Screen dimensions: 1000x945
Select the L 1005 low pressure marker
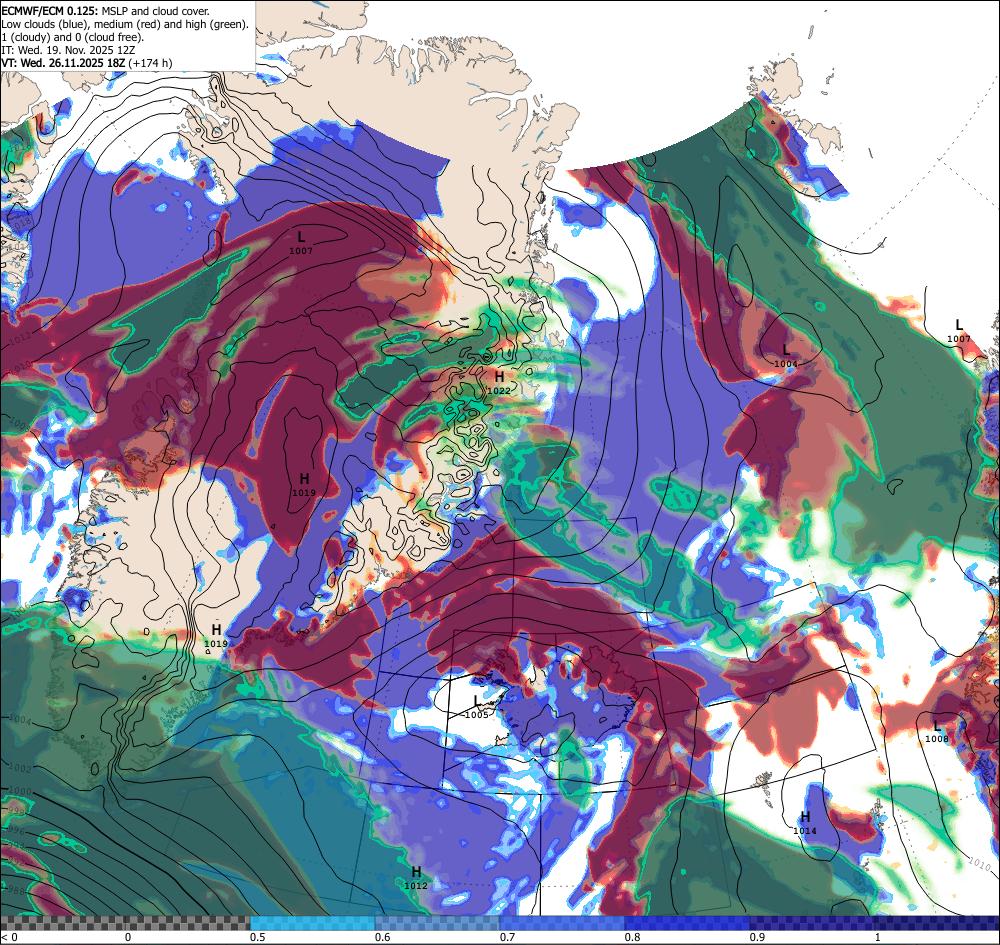(476, 707)
